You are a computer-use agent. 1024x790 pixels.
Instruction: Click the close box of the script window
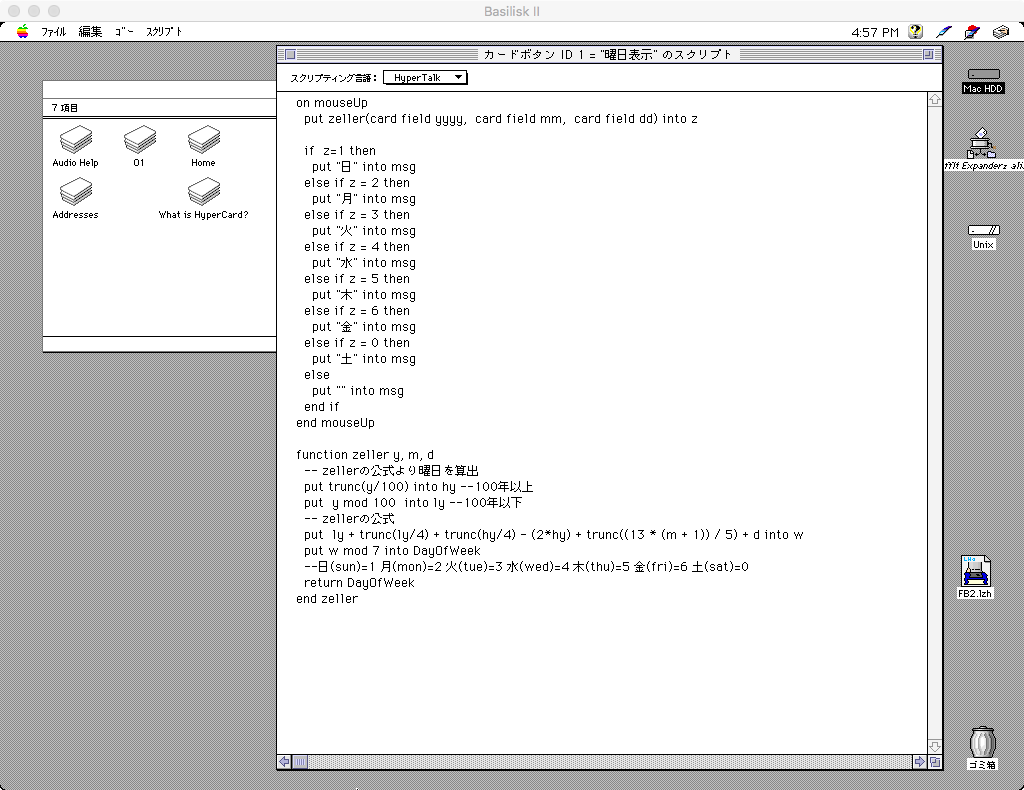coord(291,55)
